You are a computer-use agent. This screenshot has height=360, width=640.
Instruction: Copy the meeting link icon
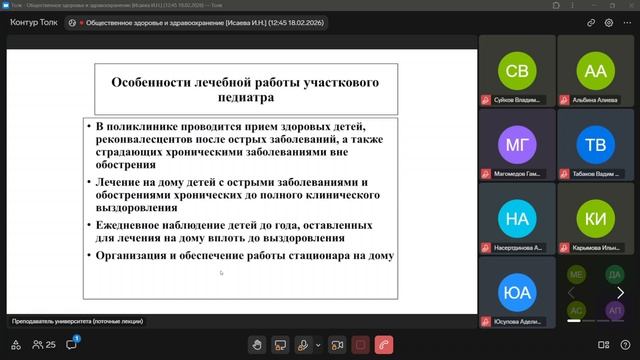(x=591, y=23)
